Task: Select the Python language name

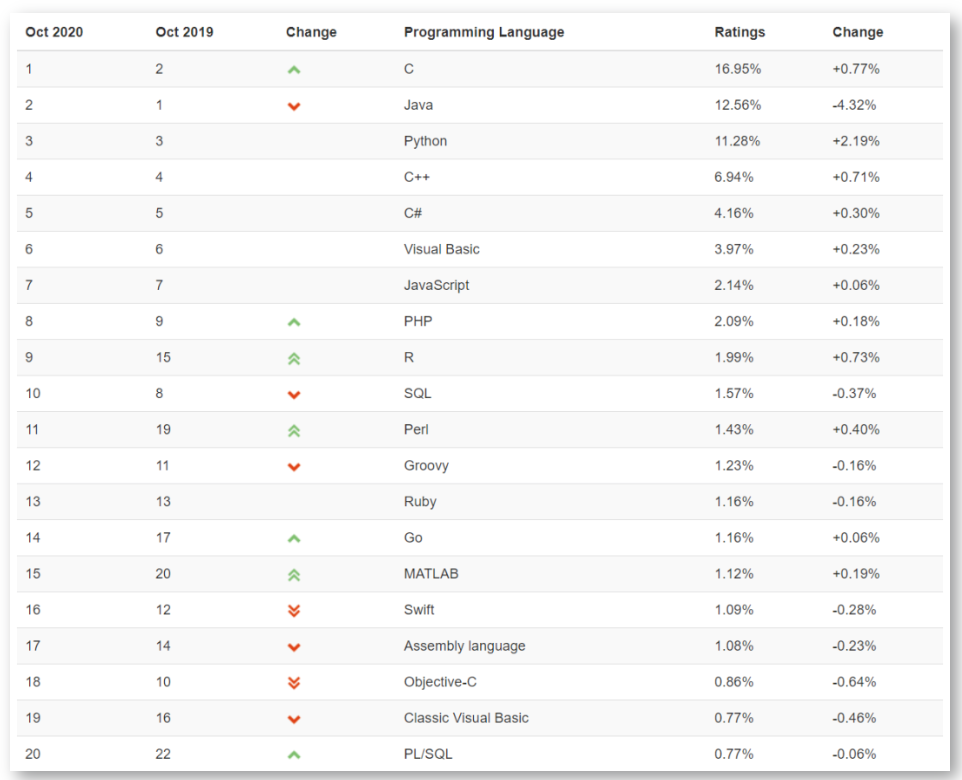Action: click(x=425, y=141)
